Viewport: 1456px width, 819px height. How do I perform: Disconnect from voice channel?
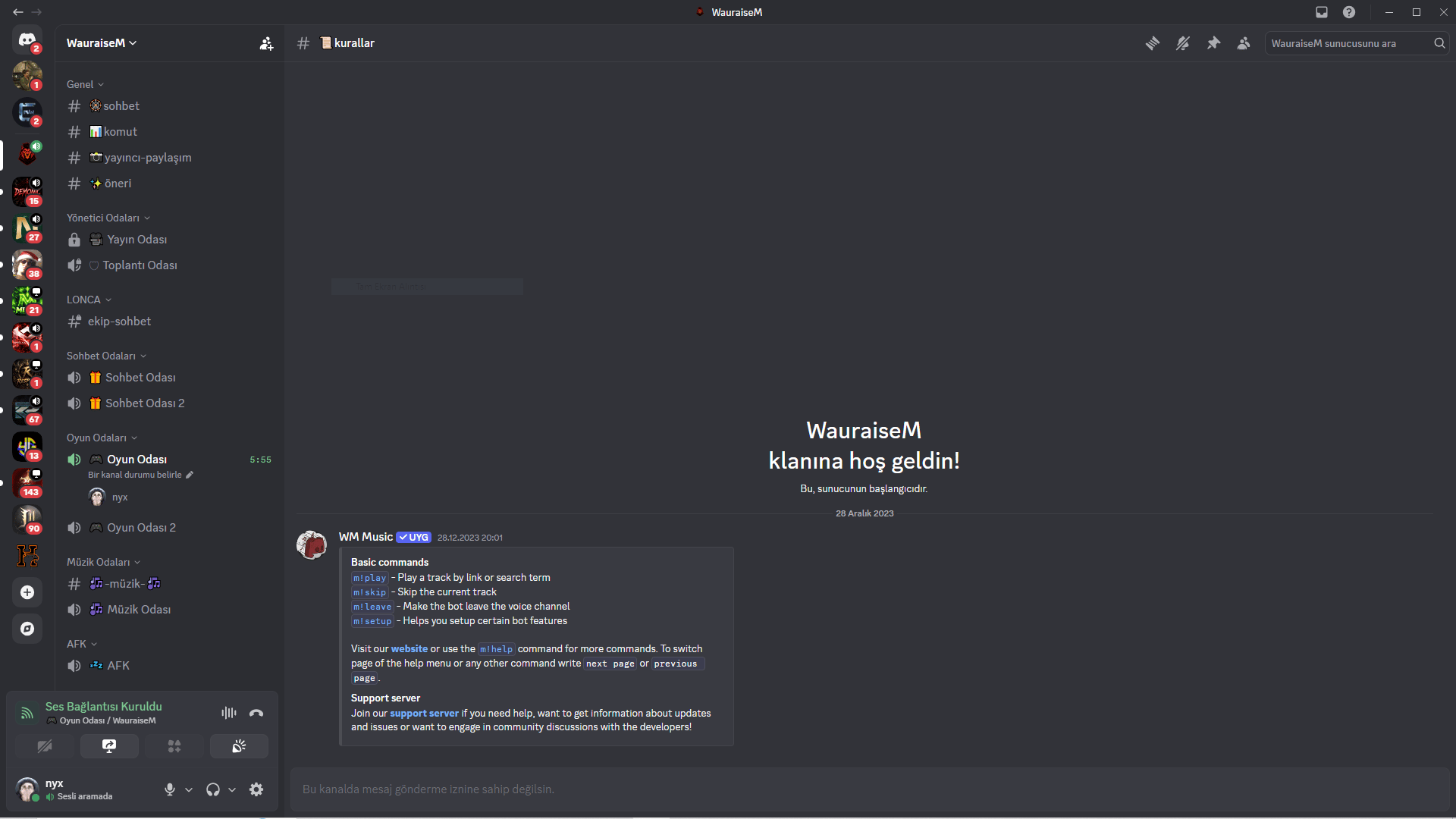coord(256,713)
